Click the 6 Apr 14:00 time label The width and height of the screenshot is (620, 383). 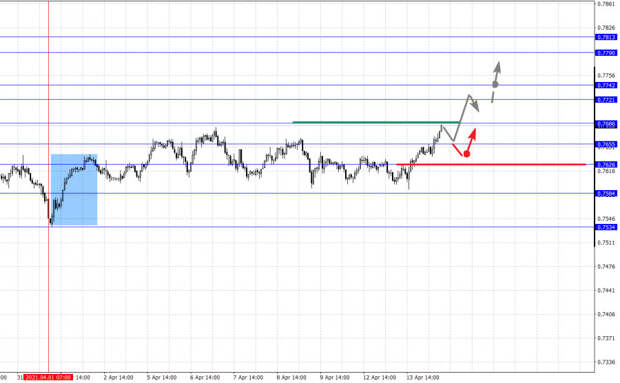[205, 377]
